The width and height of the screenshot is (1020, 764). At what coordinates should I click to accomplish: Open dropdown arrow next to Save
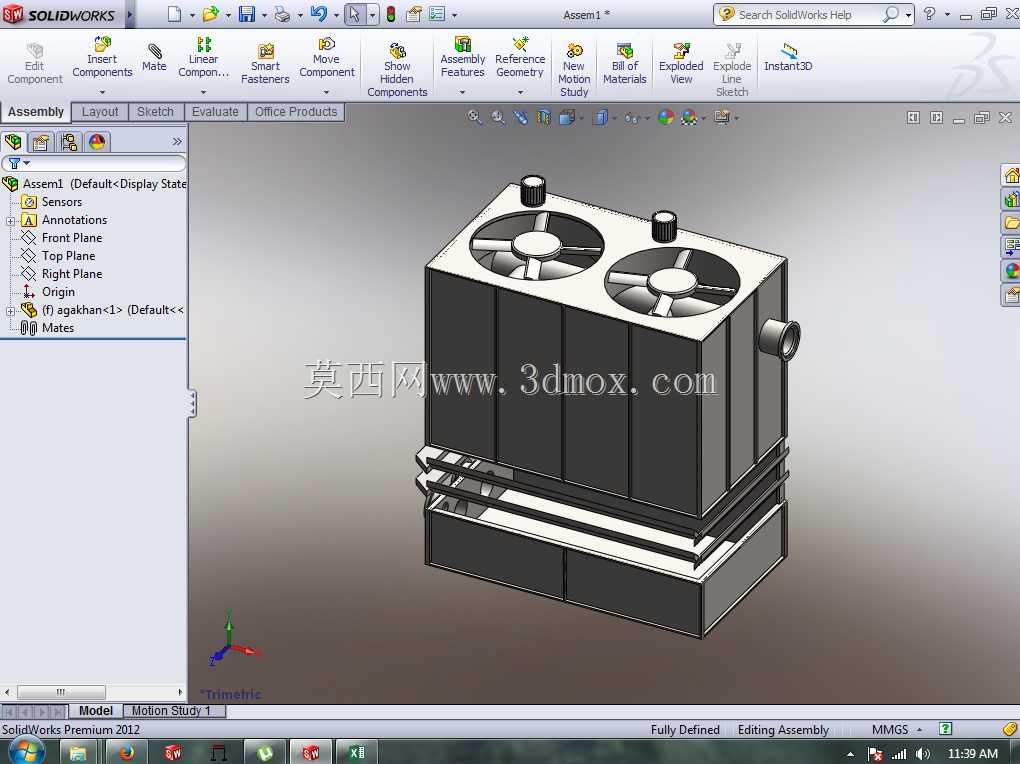click(264, 15)
